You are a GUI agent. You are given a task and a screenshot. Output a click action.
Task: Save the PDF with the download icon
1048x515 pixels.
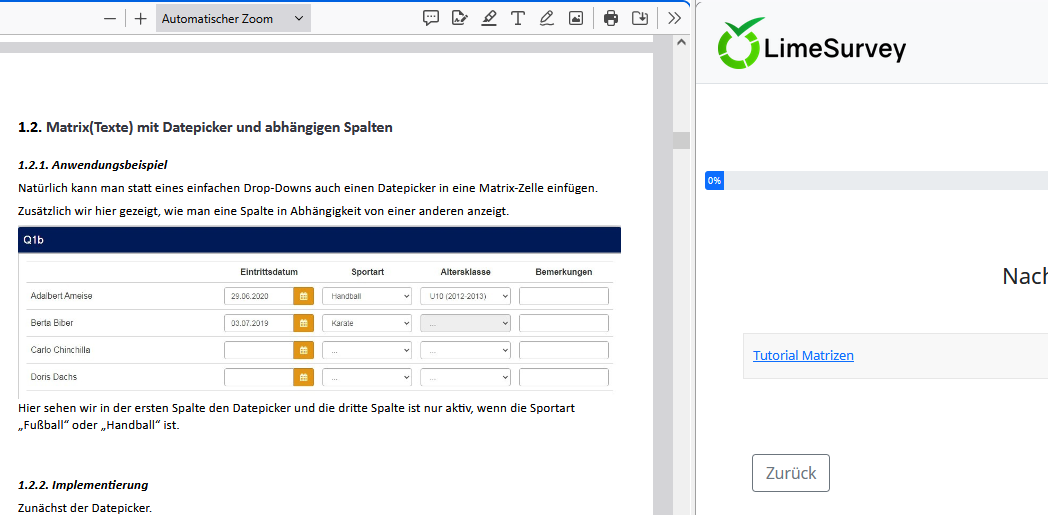point(640,18)
